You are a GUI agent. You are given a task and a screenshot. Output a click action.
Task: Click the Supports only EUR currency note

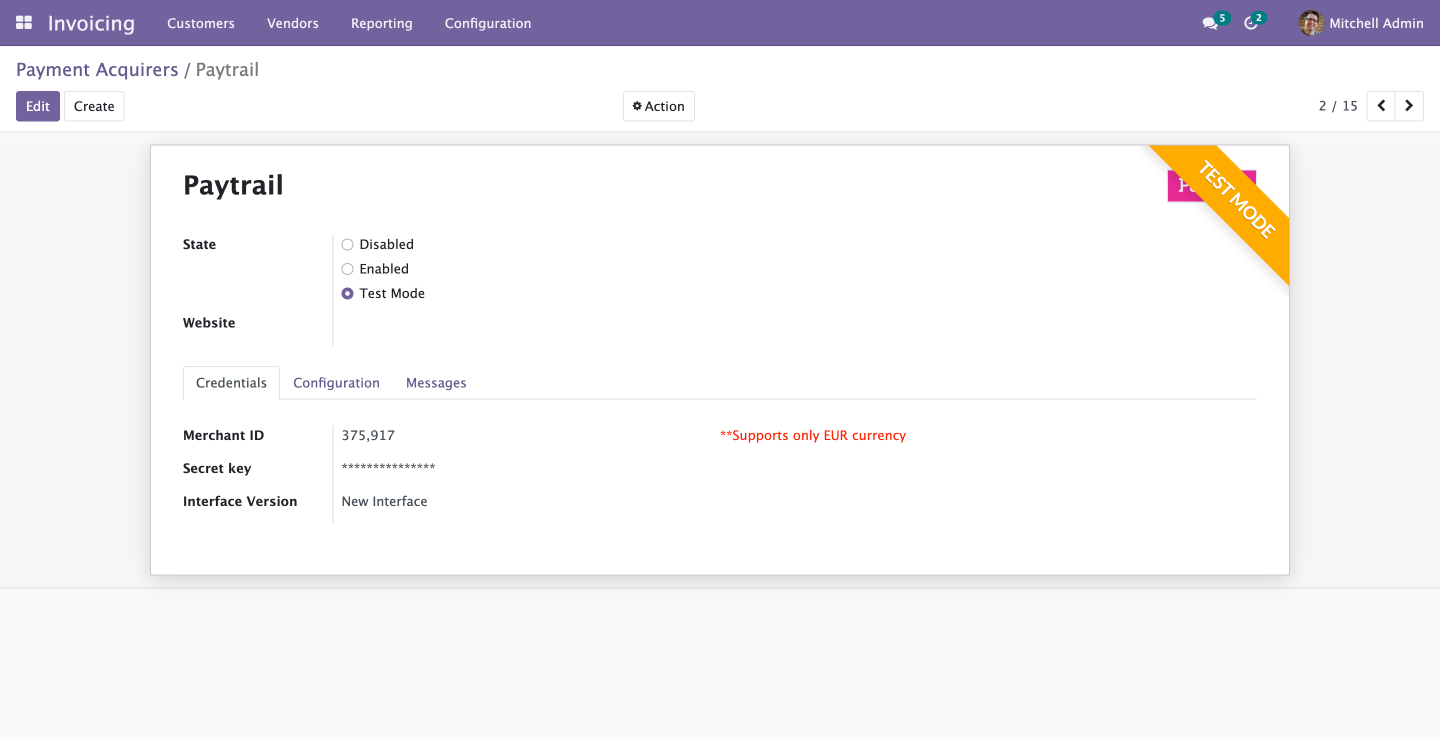(x=813, y=436)
